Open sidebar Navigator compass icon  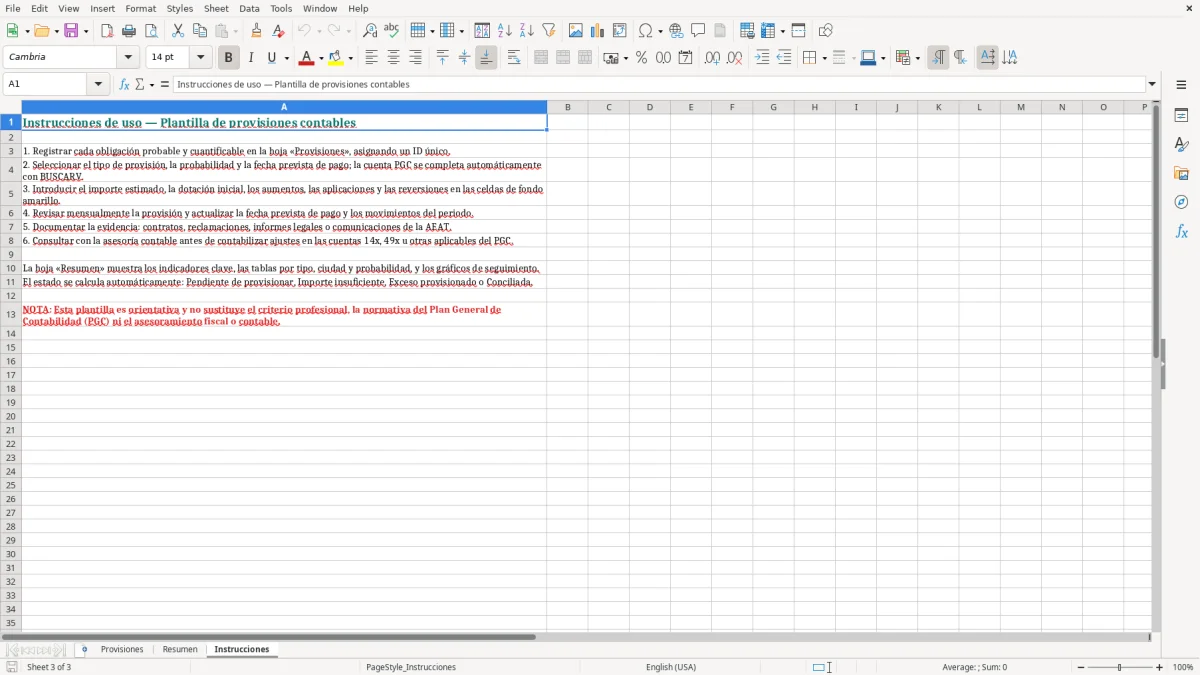coord(1181,202)
